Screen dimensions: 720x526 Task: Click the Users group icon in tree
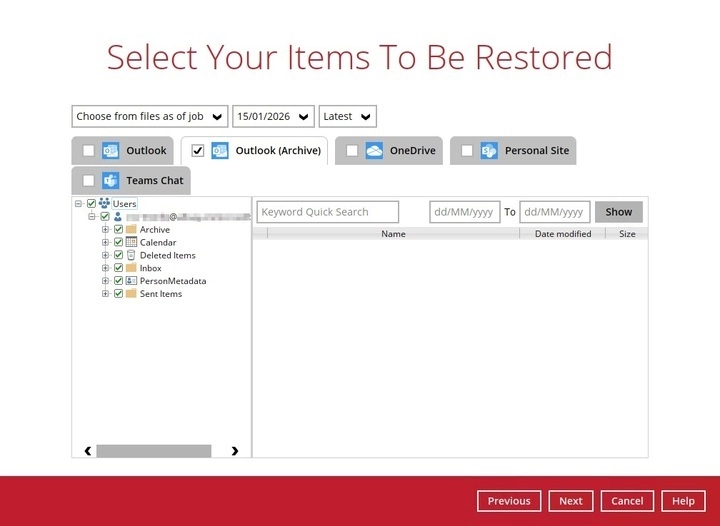[104, 203]
